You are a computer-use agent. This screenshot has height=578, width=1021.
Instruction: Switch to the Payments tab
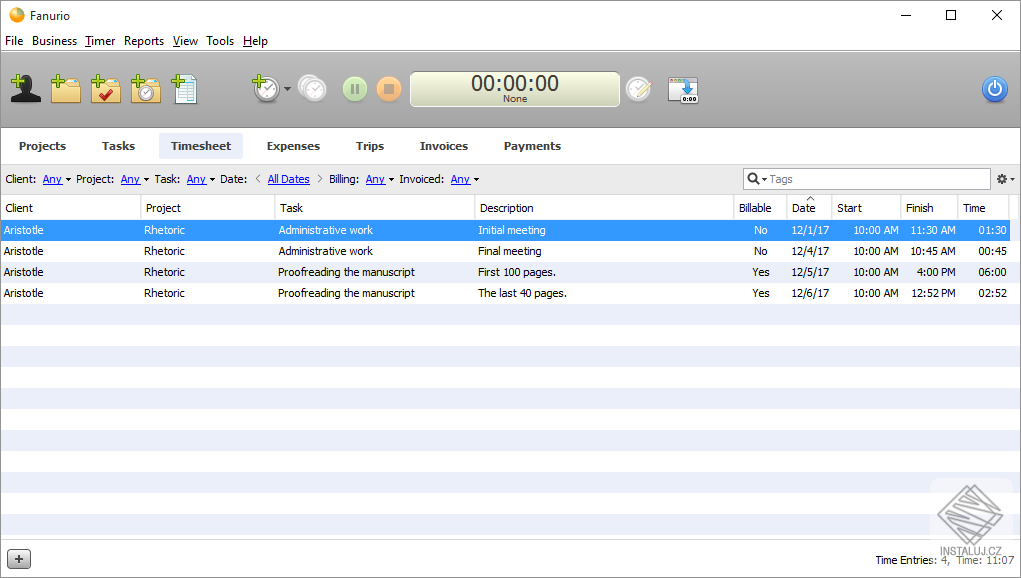click(532, 146)
